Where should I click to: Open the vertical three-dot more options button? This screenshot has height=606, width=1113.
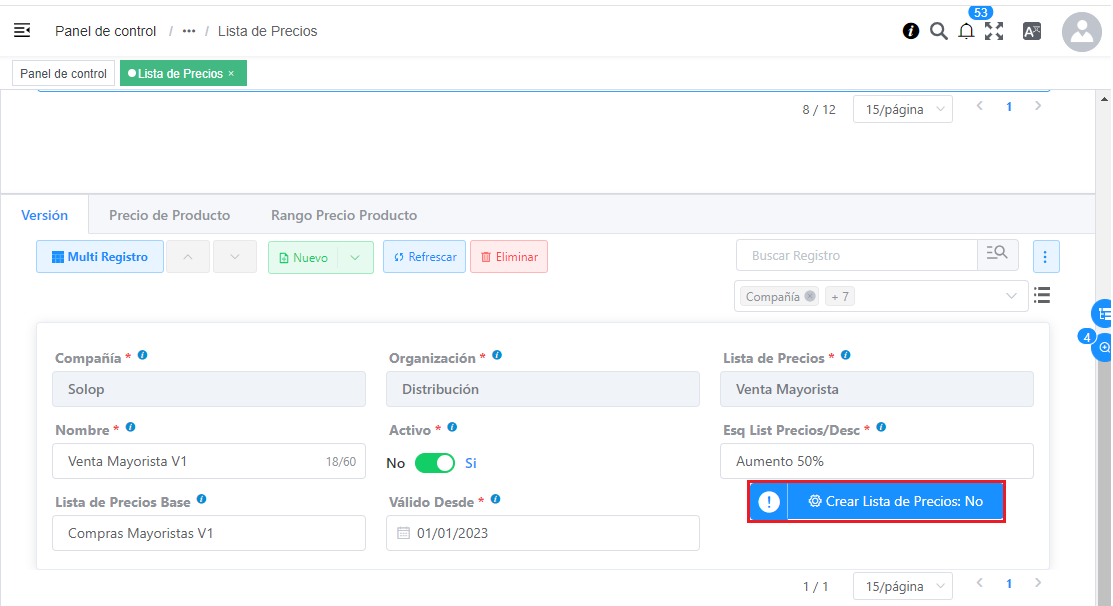coord(1045,257)
